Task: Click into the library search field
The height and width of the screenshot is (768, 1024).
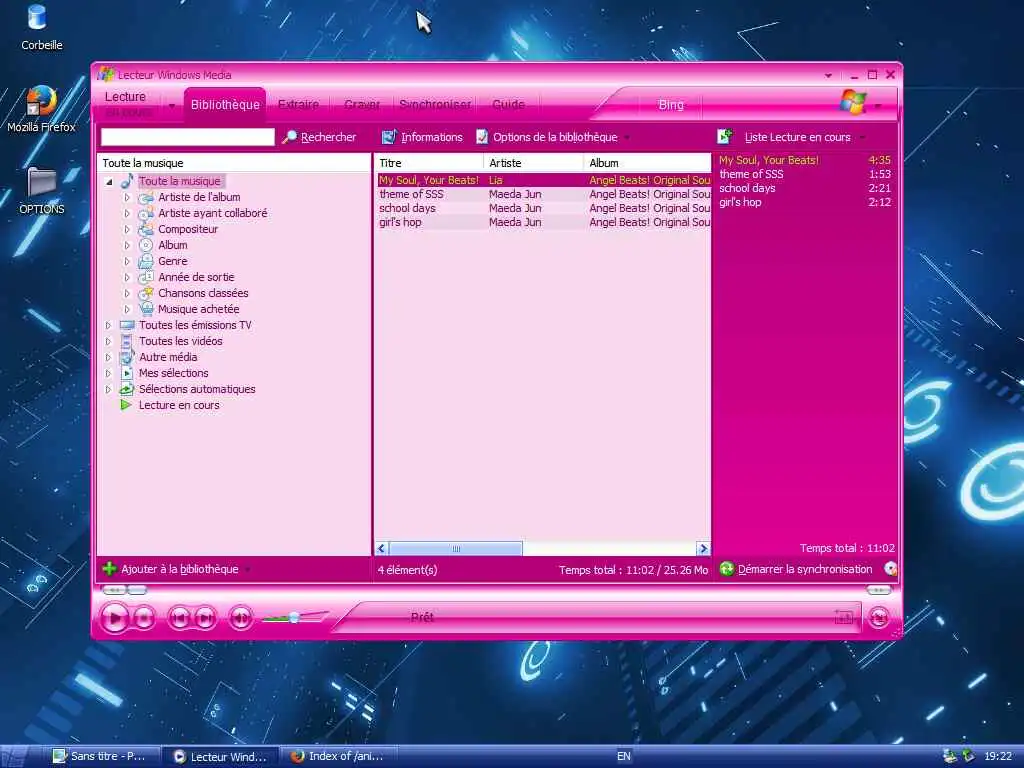Action: 187,136
